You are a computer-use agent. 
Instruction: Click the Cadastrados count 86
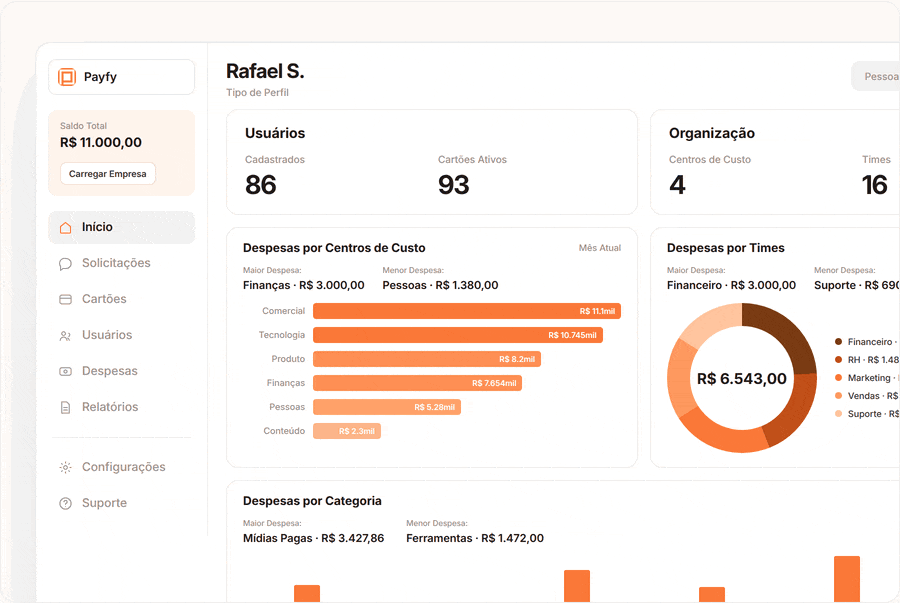coord(261,185)
